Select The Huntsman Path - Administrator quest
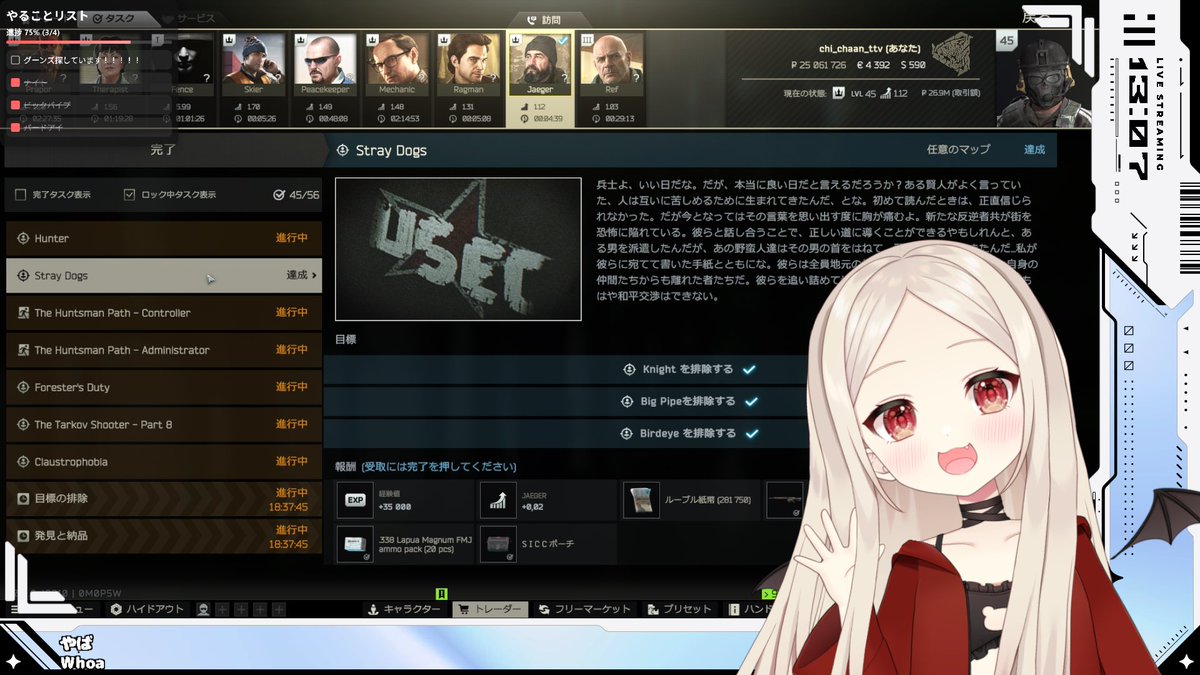Viewport: 1200px width, 675px height. tap(164, 350)
